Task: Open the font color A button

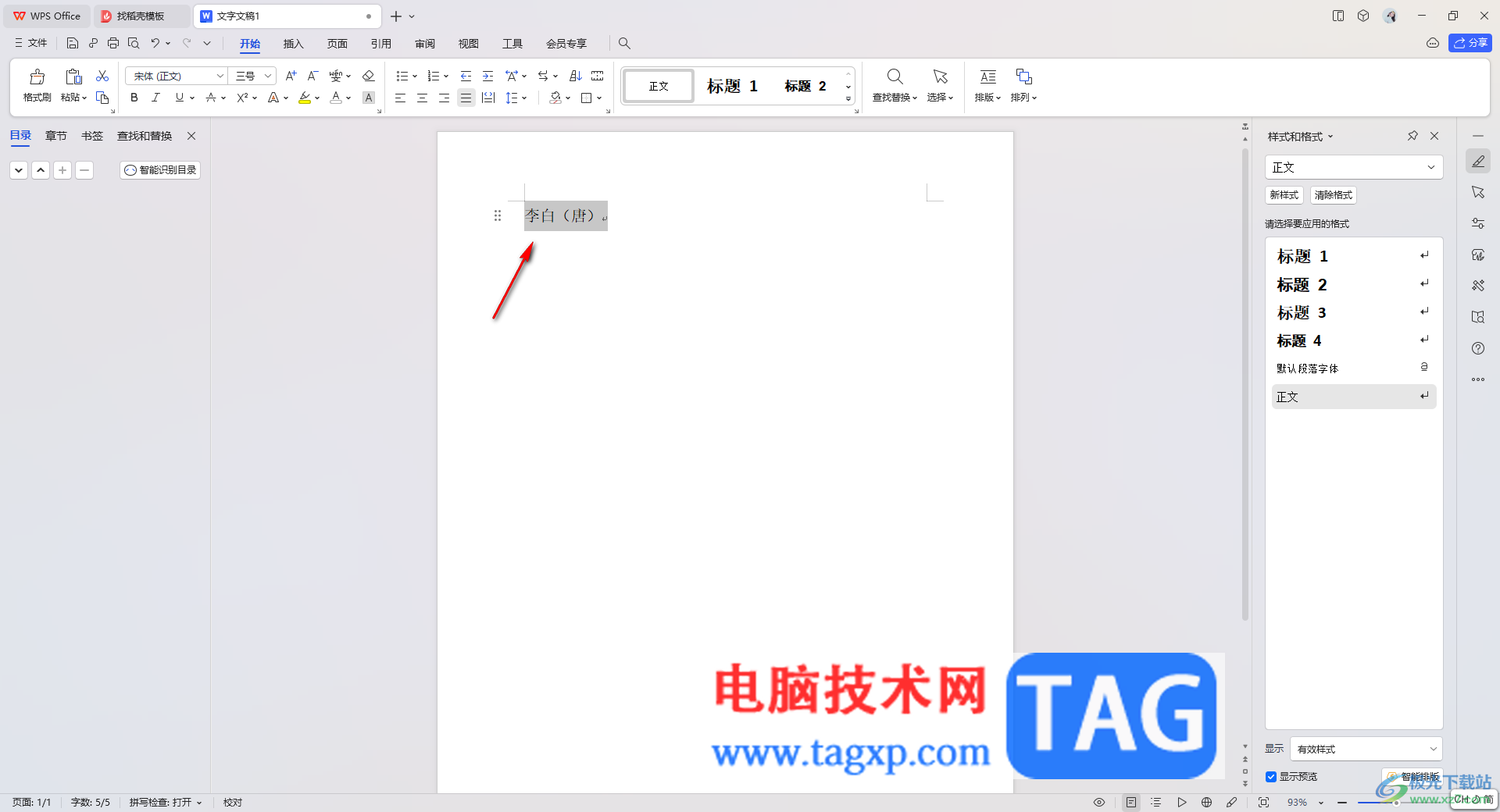Action: pyautogui.click(x=336, y=98)
